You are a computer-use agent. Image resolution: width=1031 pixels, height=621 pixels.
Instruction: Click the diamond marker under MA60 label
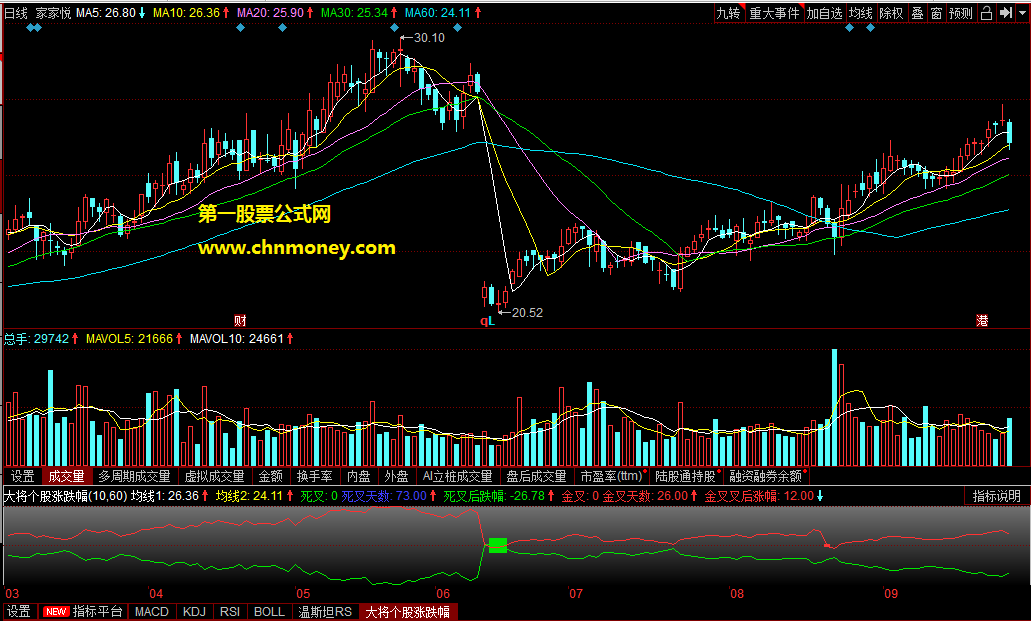click(x=458, y=28)
